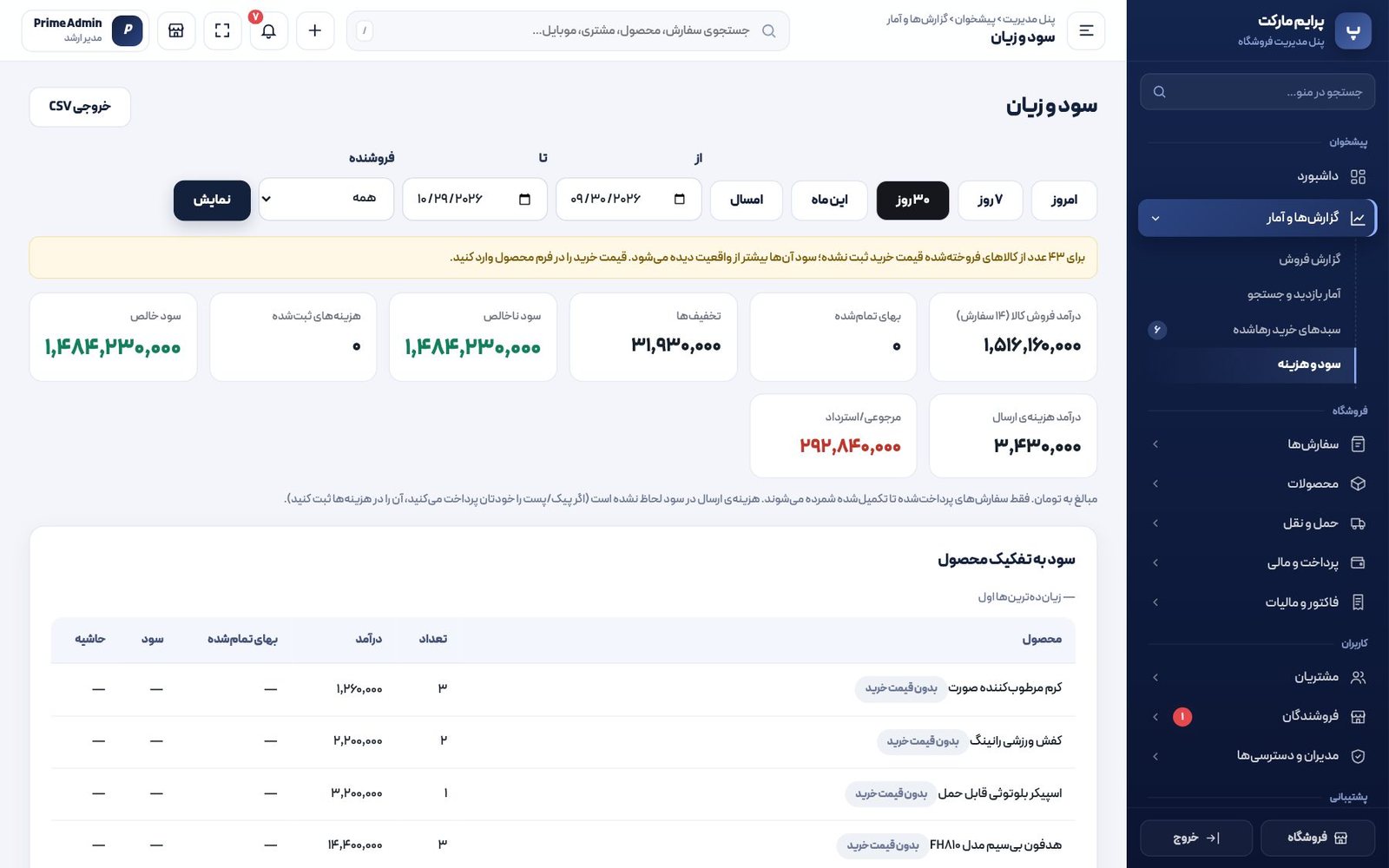Click the داشبورد grid icon
1389x868 pixels.
pos(1358,176)
